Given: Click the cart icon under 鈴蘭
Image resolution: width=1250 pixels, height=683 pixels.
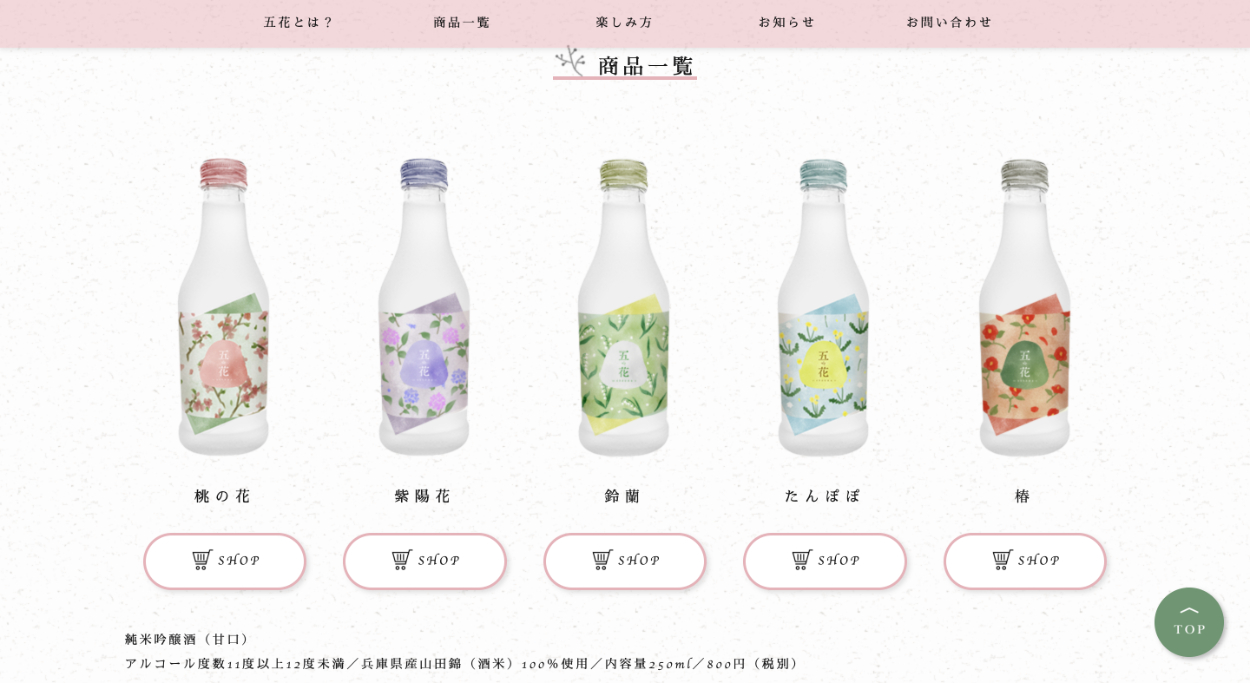Looking at the screenshot, I should 602,560.
